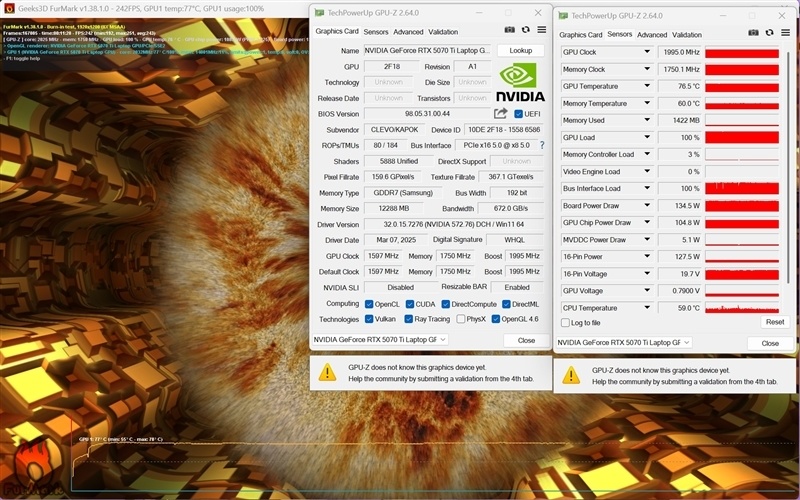Click the refresh icon in left GPU-Z window

(526, 30)
